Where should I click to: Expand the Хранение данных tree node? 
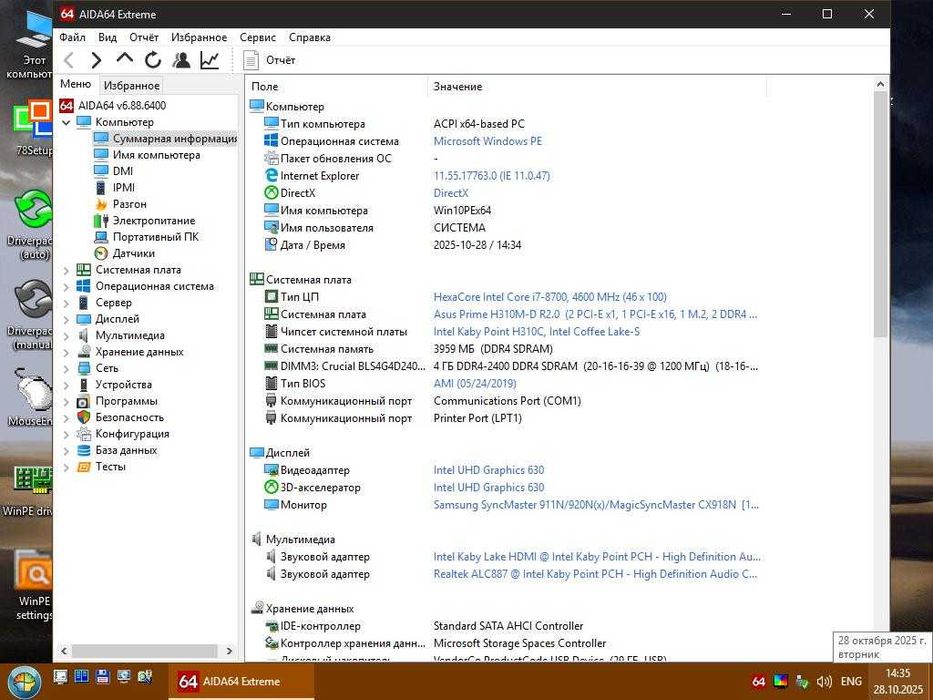click(x=66, y=352)
